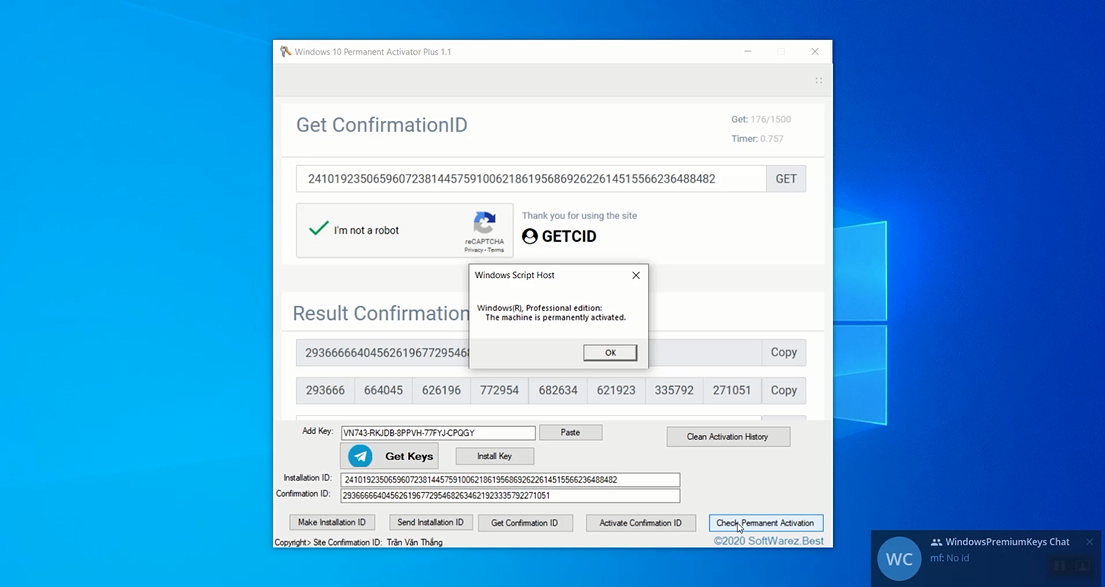Viewport: 1105px width, 587px height.
Task: Click the Get counter 176/1500 text
Action: (761, 119)
